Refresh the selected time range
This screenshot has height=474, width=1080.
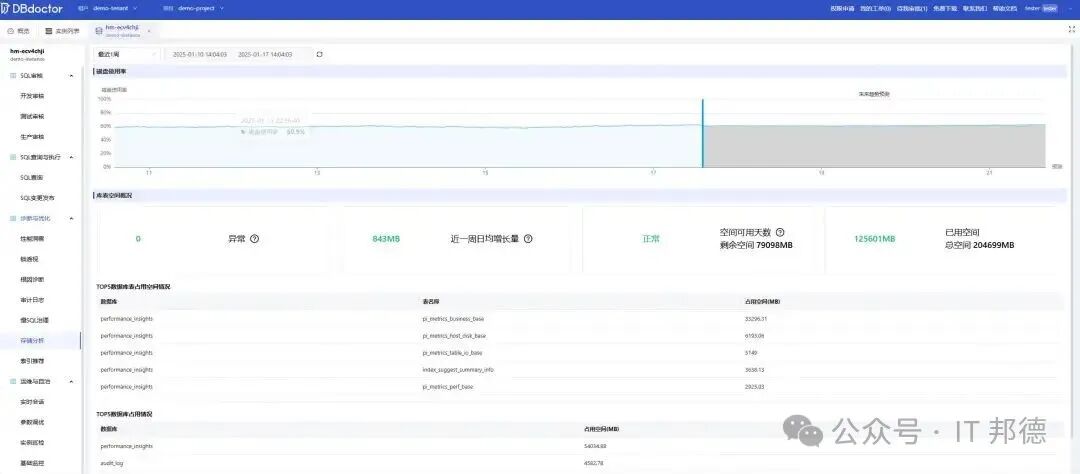320,54
